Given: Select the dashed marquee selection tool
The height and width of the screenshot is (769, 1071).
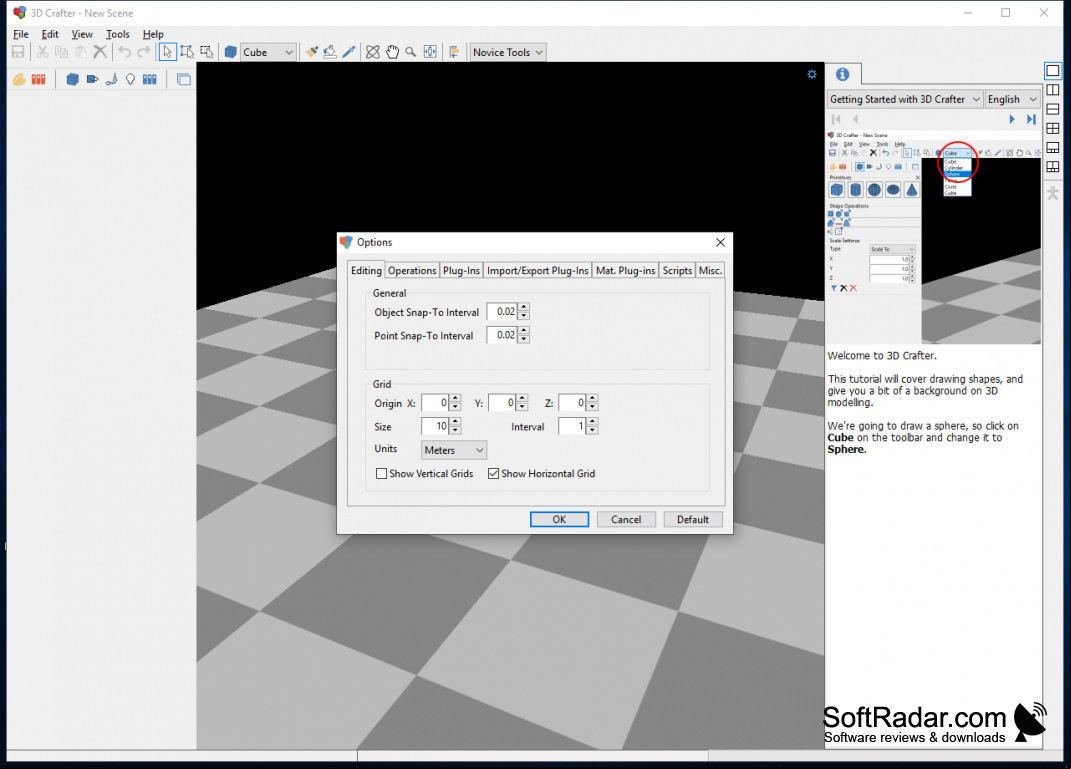Looking at the screenshot, I should click(x=206, y=52).
